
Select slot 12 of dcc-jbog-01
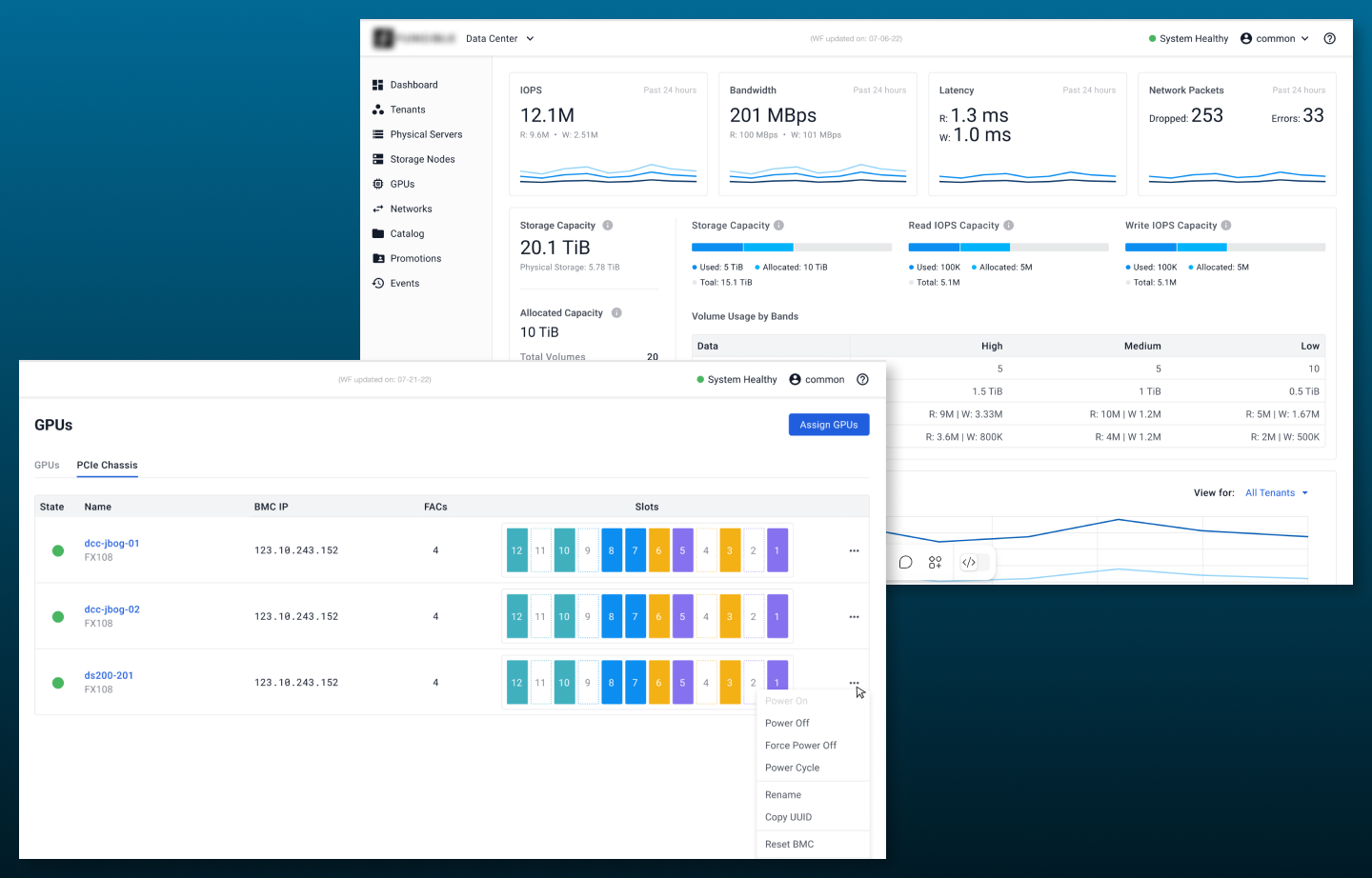click(x=516, y=550)
